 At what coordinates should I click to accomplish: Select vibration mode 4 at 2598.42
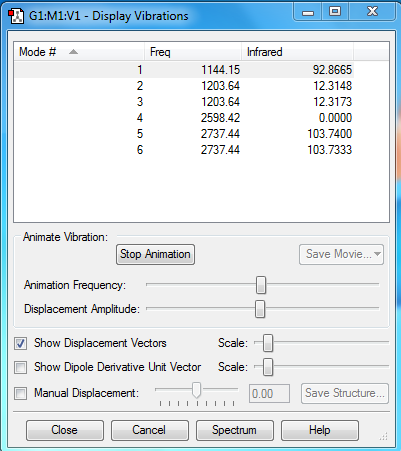(x=184, y=118)
